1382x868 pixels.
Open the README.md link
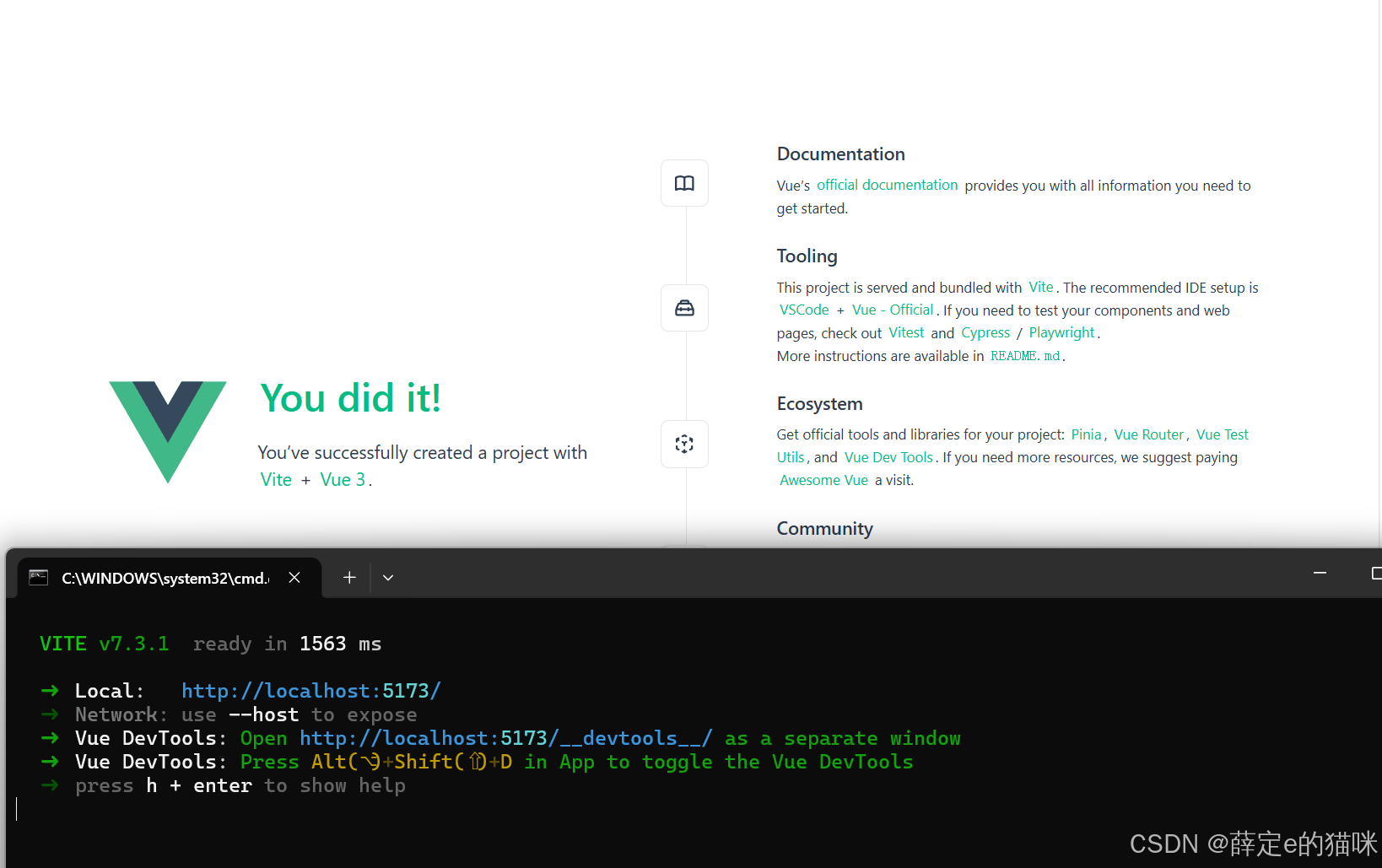point(1025,356)
